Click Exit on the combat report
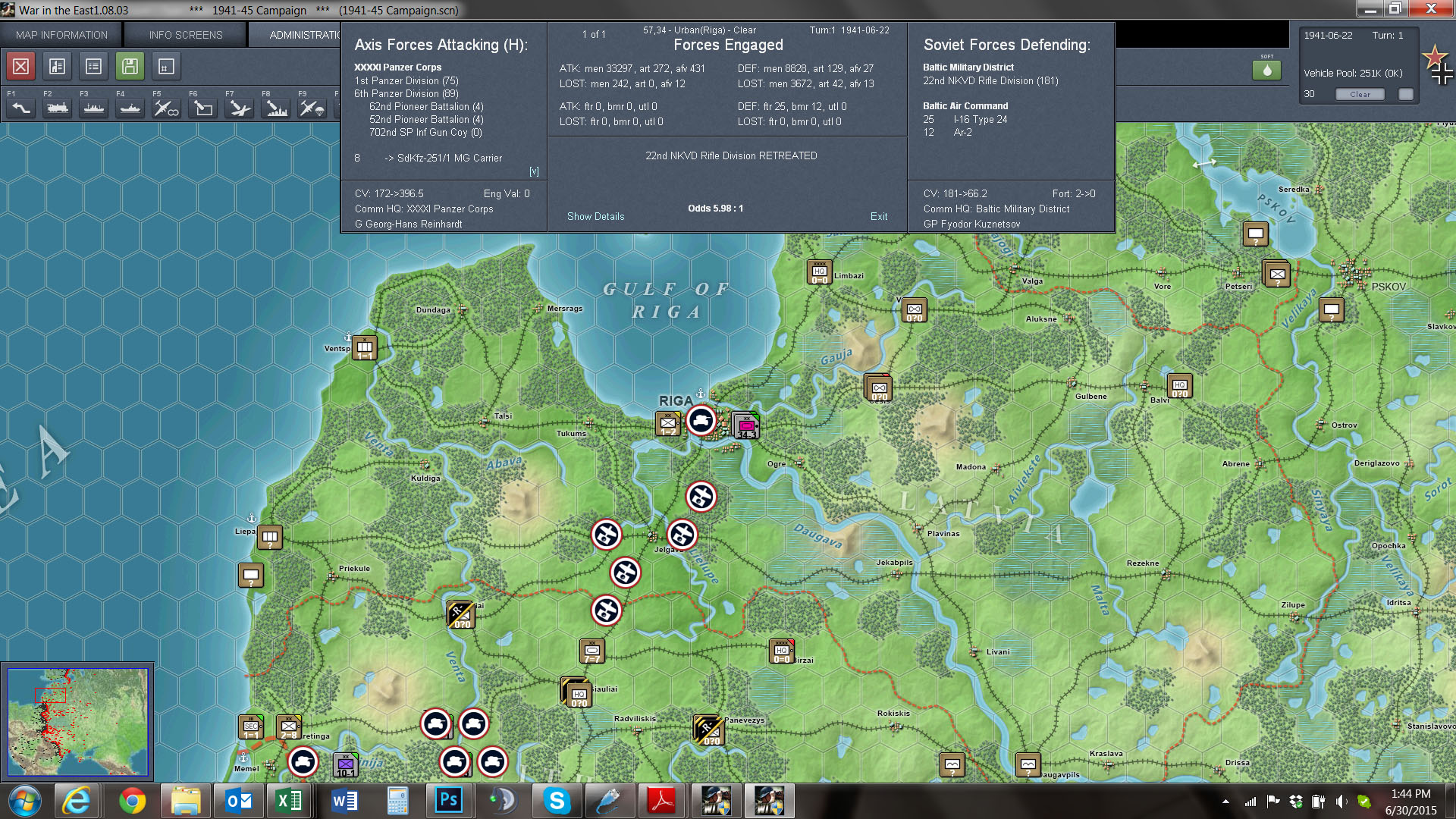 879,217
